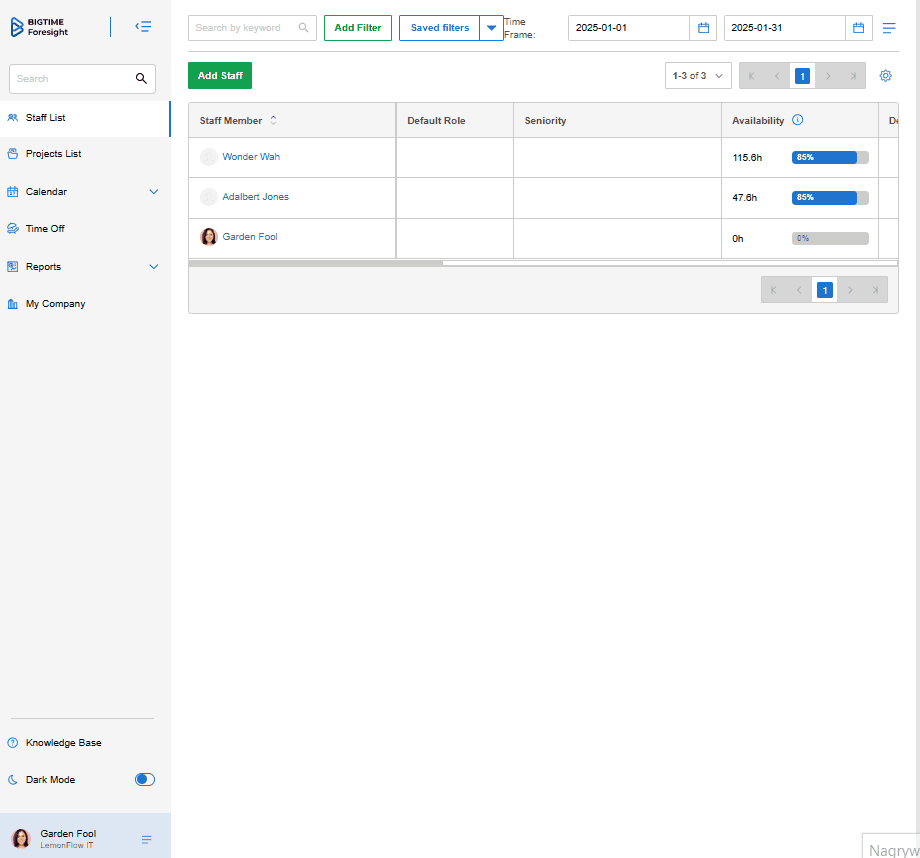920x858 pixels.
Task: Open Wonder Wah's staff profile link
Action: click(251, 157)
